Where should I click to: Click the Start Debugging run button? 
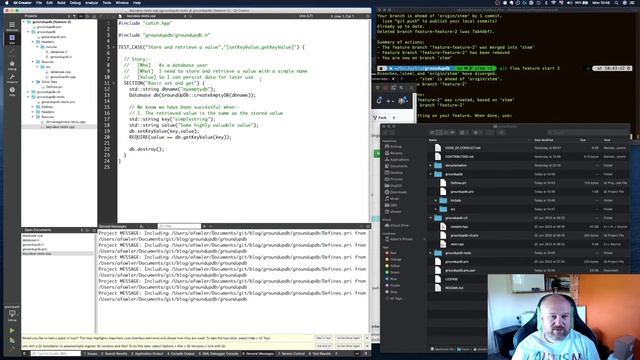click(12, 340)
